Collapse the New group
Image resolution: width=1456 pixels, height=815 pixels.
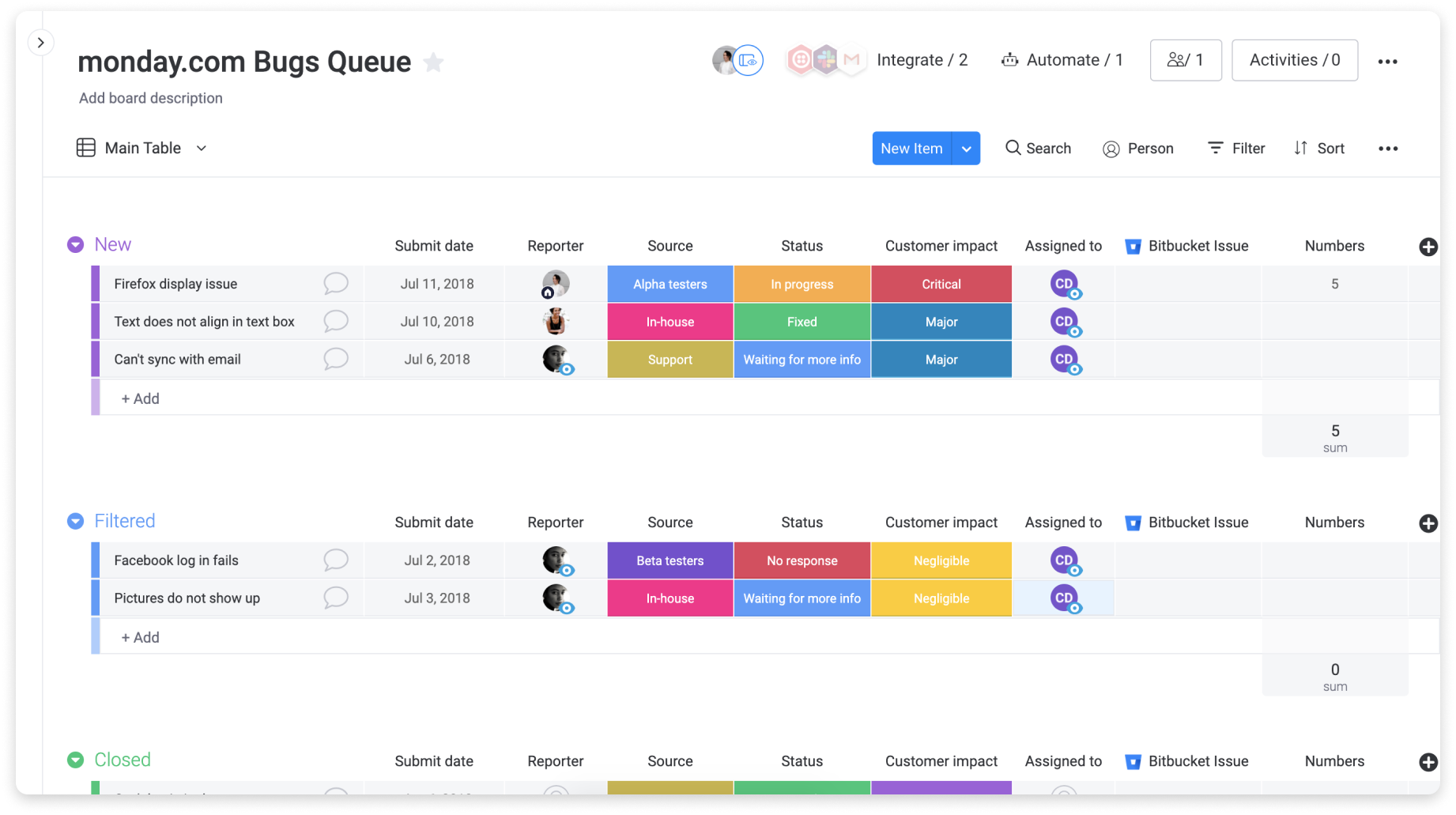75,245
